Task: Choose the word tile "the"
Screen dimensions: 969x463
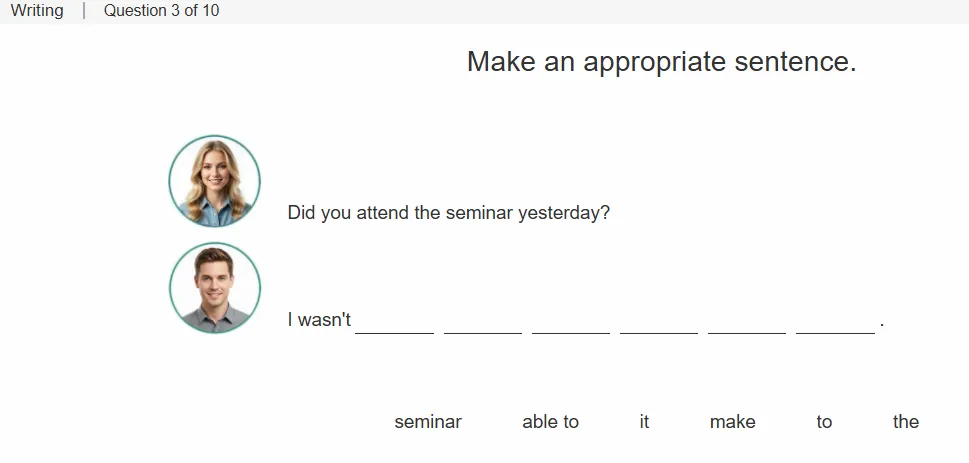Action: [x=905, y=422]
